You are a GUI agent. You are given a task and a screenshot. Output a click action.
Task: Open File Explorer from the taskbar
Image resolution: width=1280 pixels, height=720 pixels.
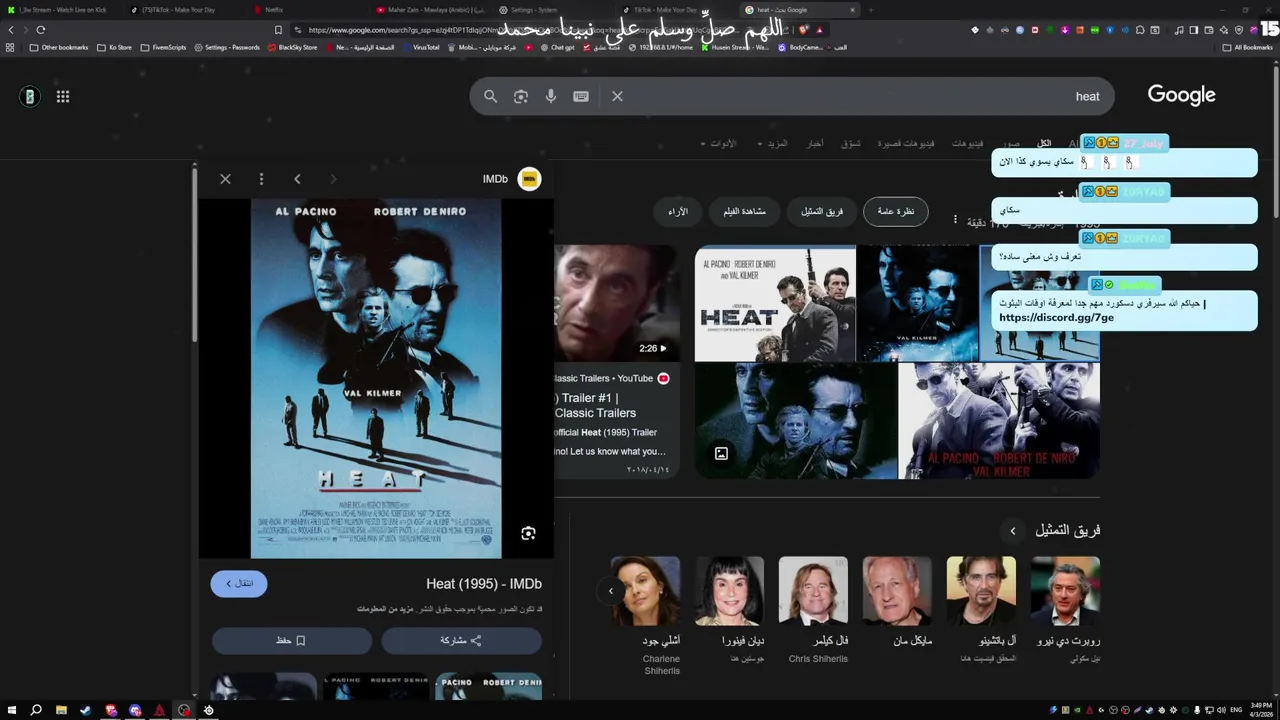click(x=60, y=710)
